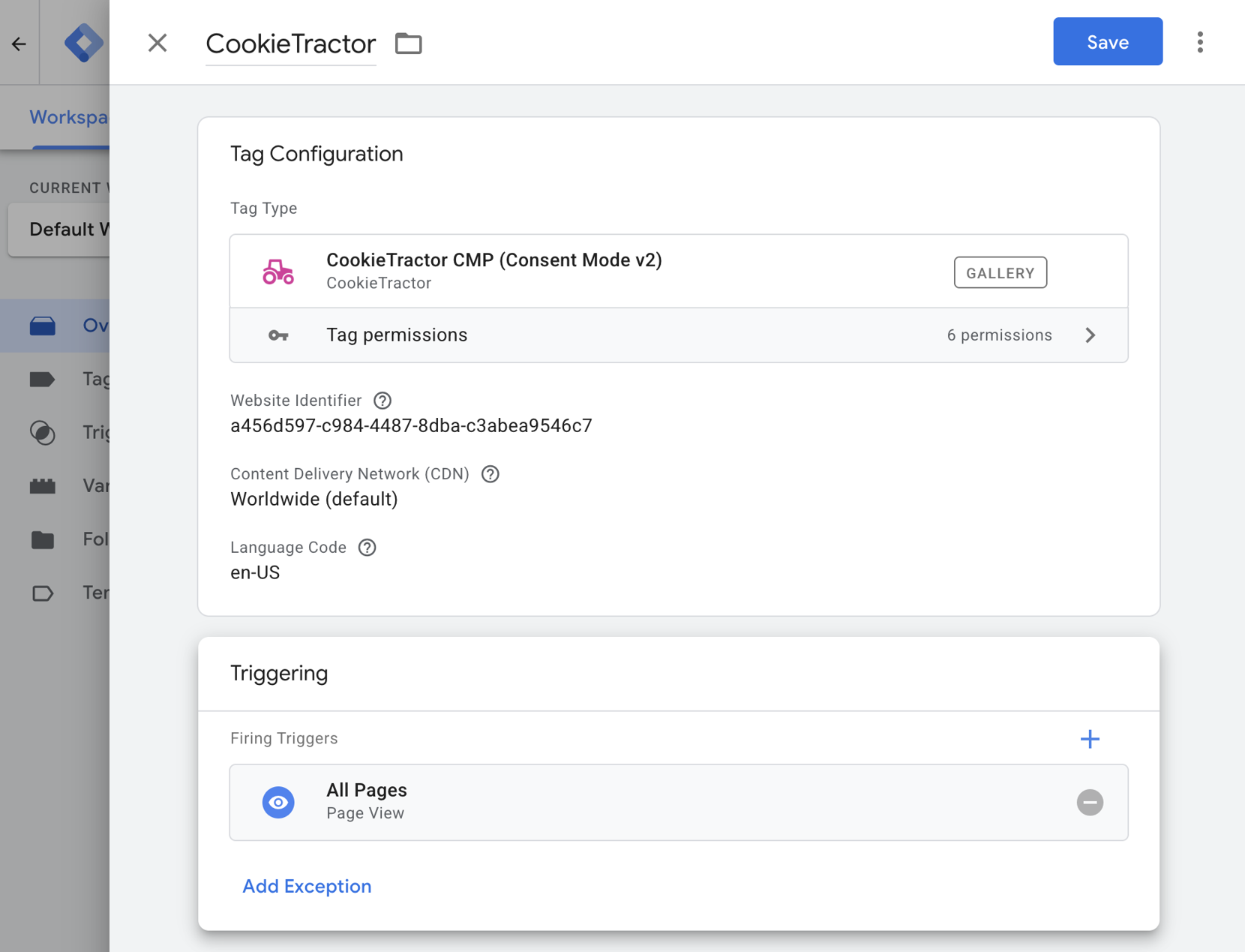Show help for Content Delivery Network

click(x=490, y=474)
